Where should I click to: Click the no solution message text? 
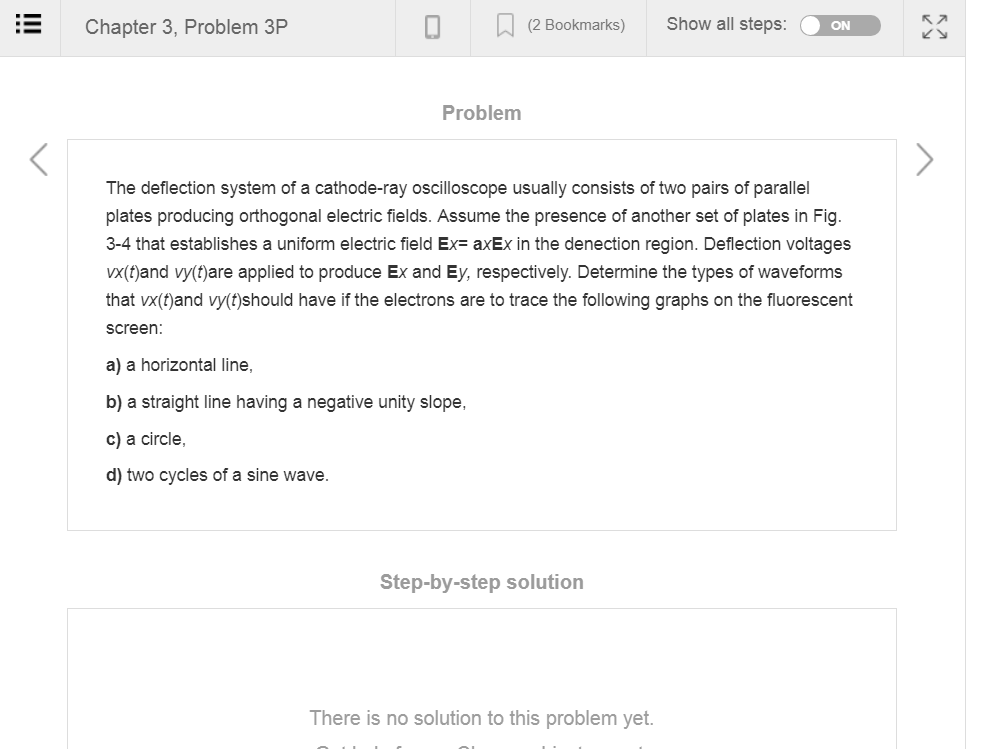(x=481, y=718)
